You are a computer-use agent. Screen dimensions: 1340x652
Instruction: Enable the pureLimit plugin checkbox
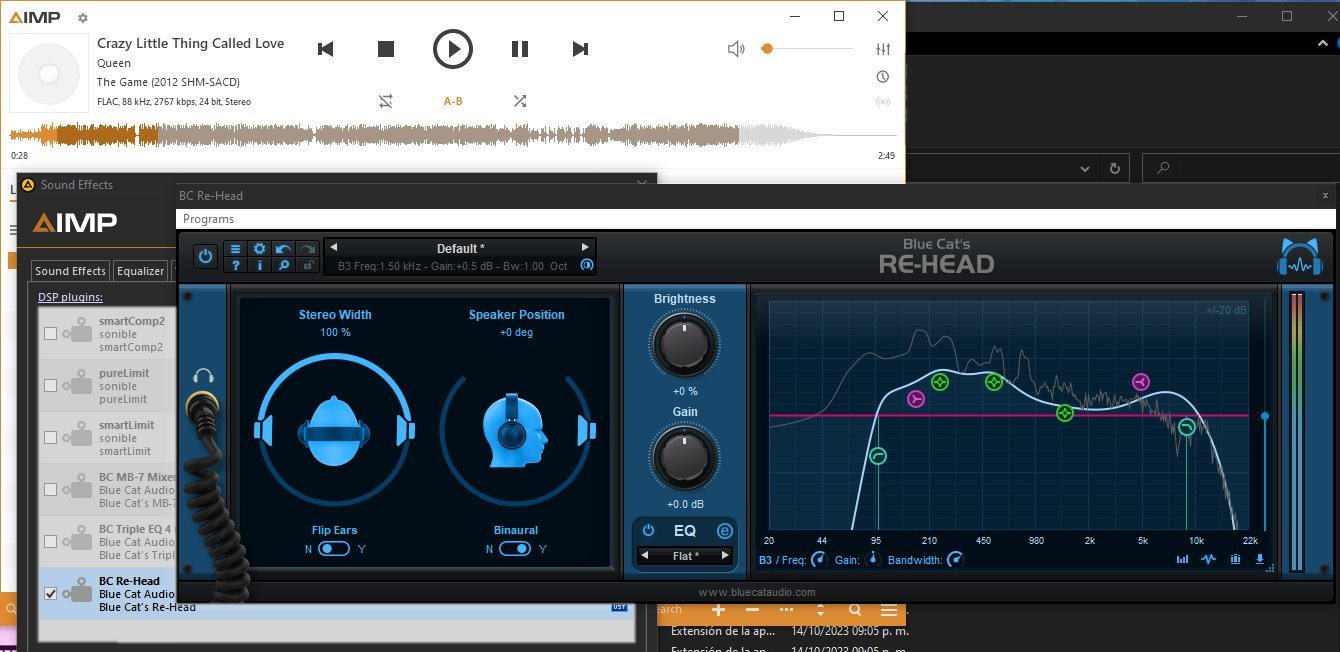pos(50,386)
